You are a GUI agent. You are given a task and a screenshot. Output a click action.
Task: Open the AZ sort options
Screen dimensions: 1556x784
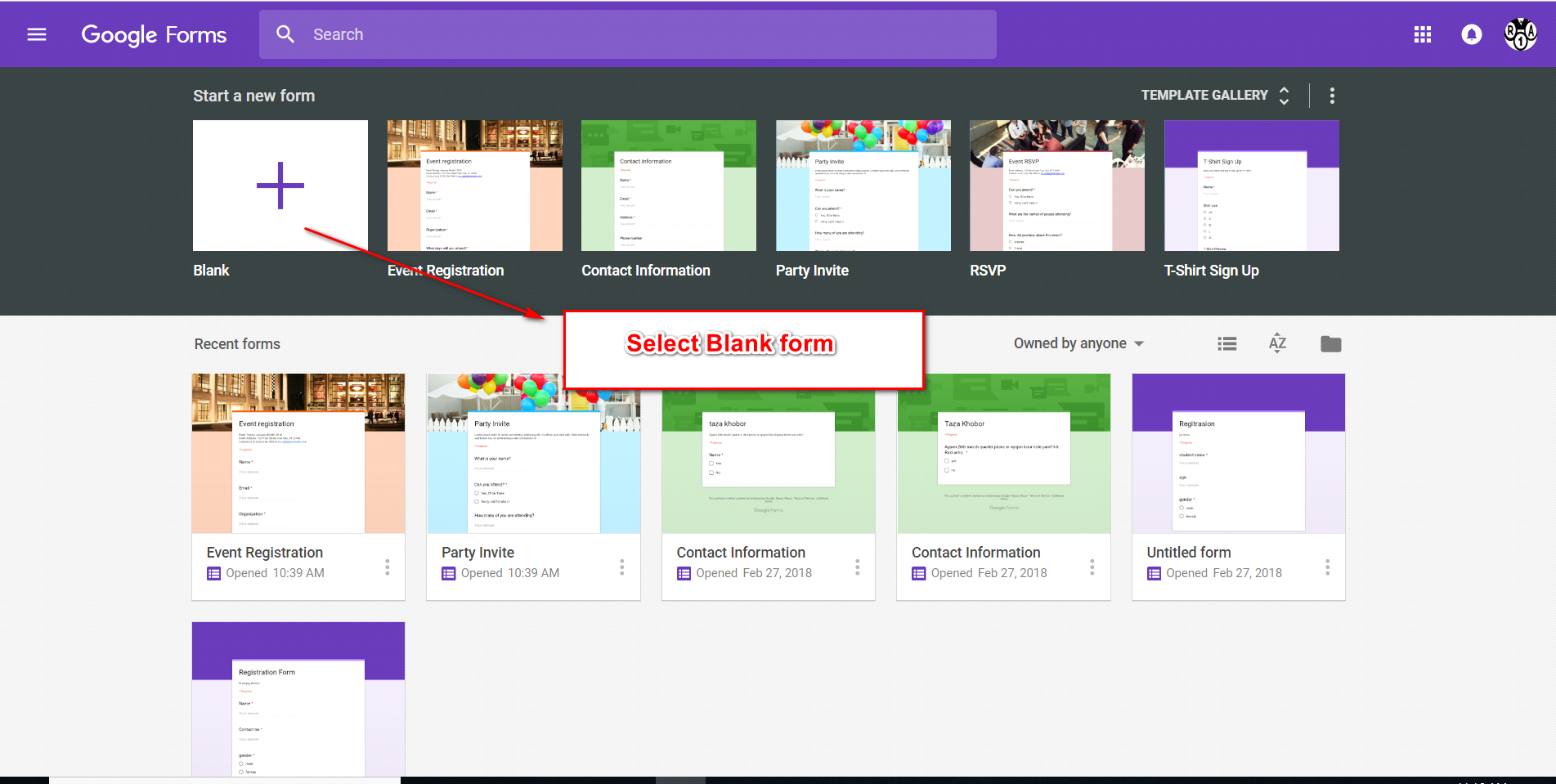pos(1278,343)
